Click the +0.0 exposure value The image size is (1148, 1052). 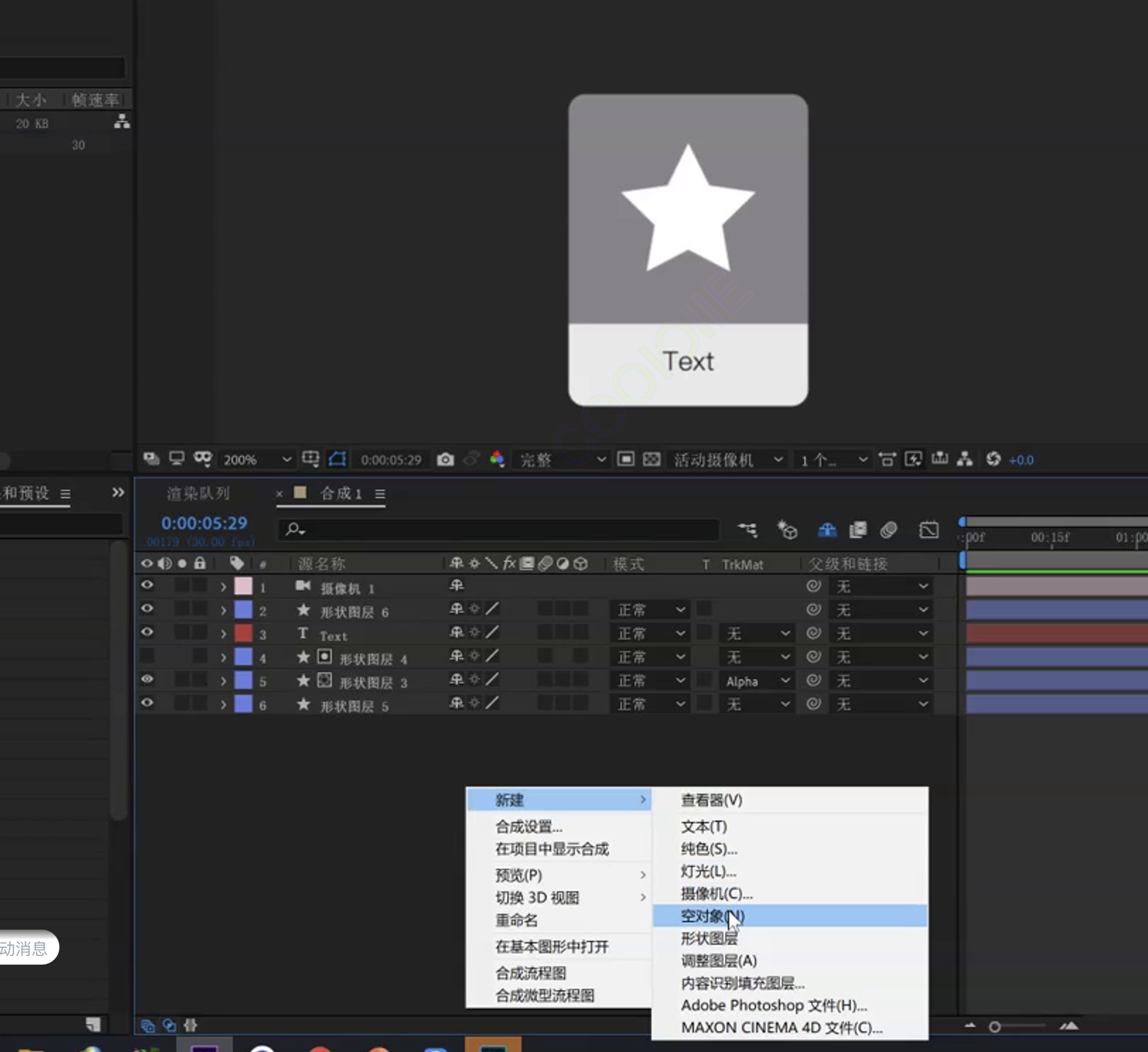click(1022, 460)
